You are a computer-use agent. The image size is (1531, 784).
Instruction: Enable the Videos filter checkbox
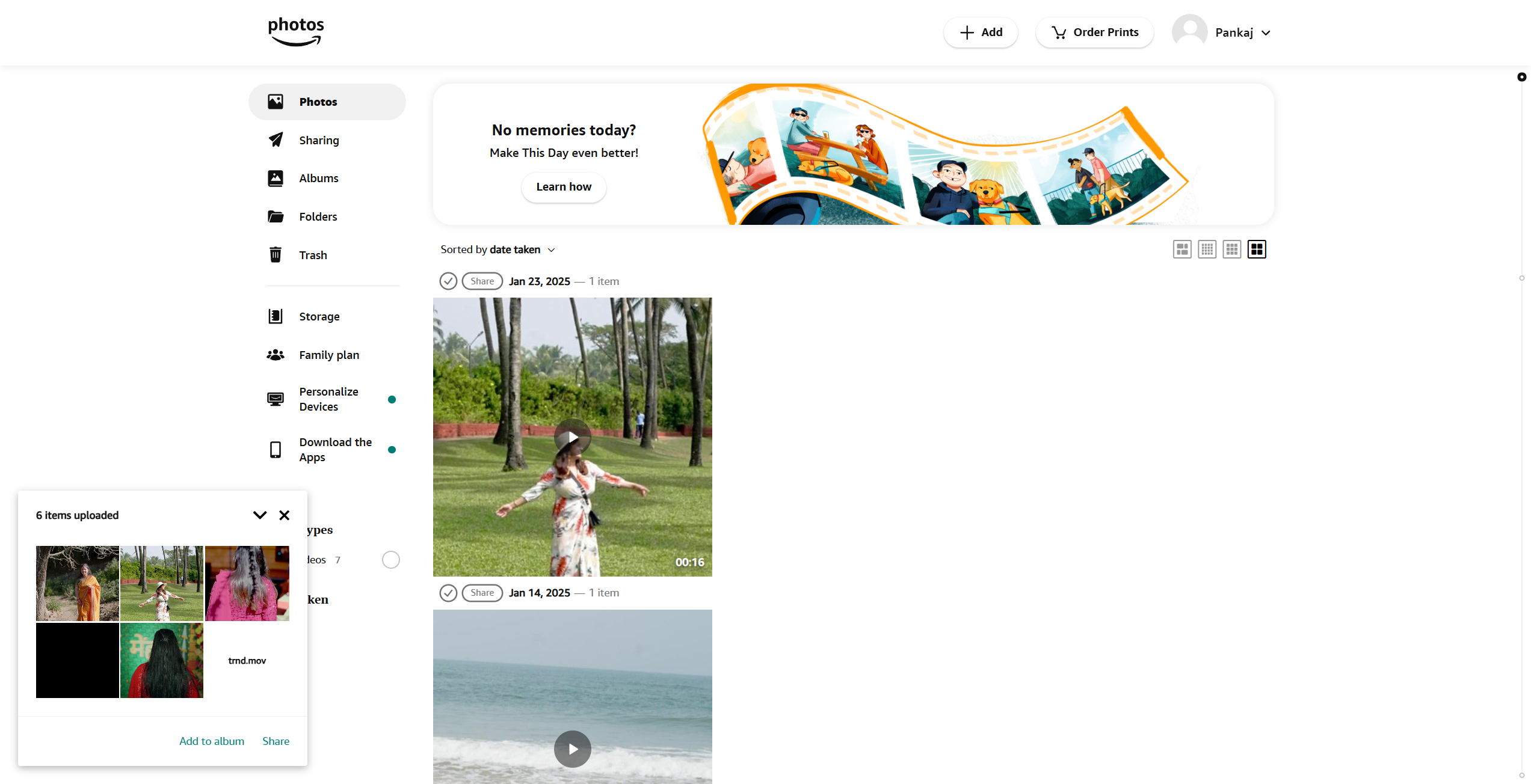(390, 559)
